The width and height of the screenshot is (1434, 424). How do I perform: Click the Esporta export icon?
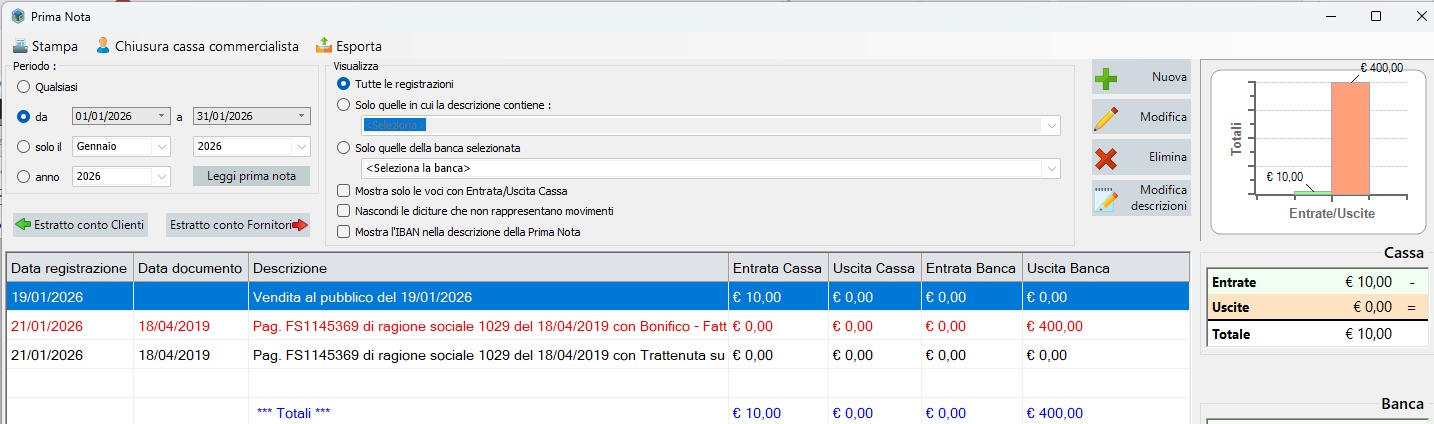[x=323, y=46]
